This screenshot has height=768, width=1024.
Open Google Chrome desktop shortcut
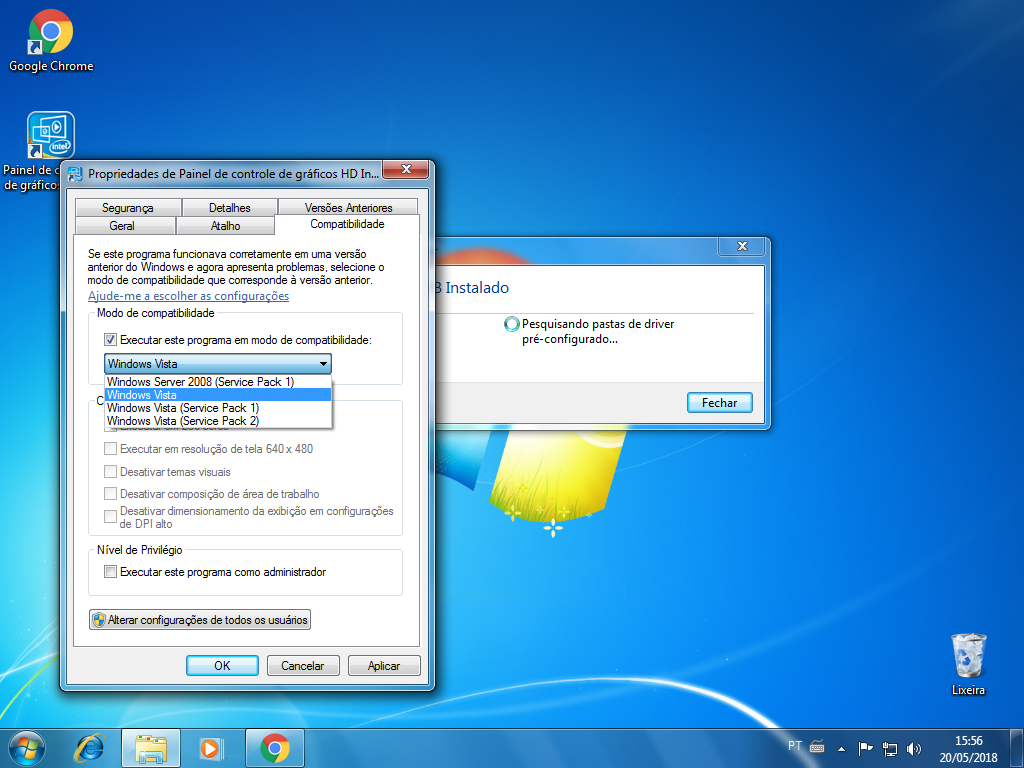coord(51,40)
